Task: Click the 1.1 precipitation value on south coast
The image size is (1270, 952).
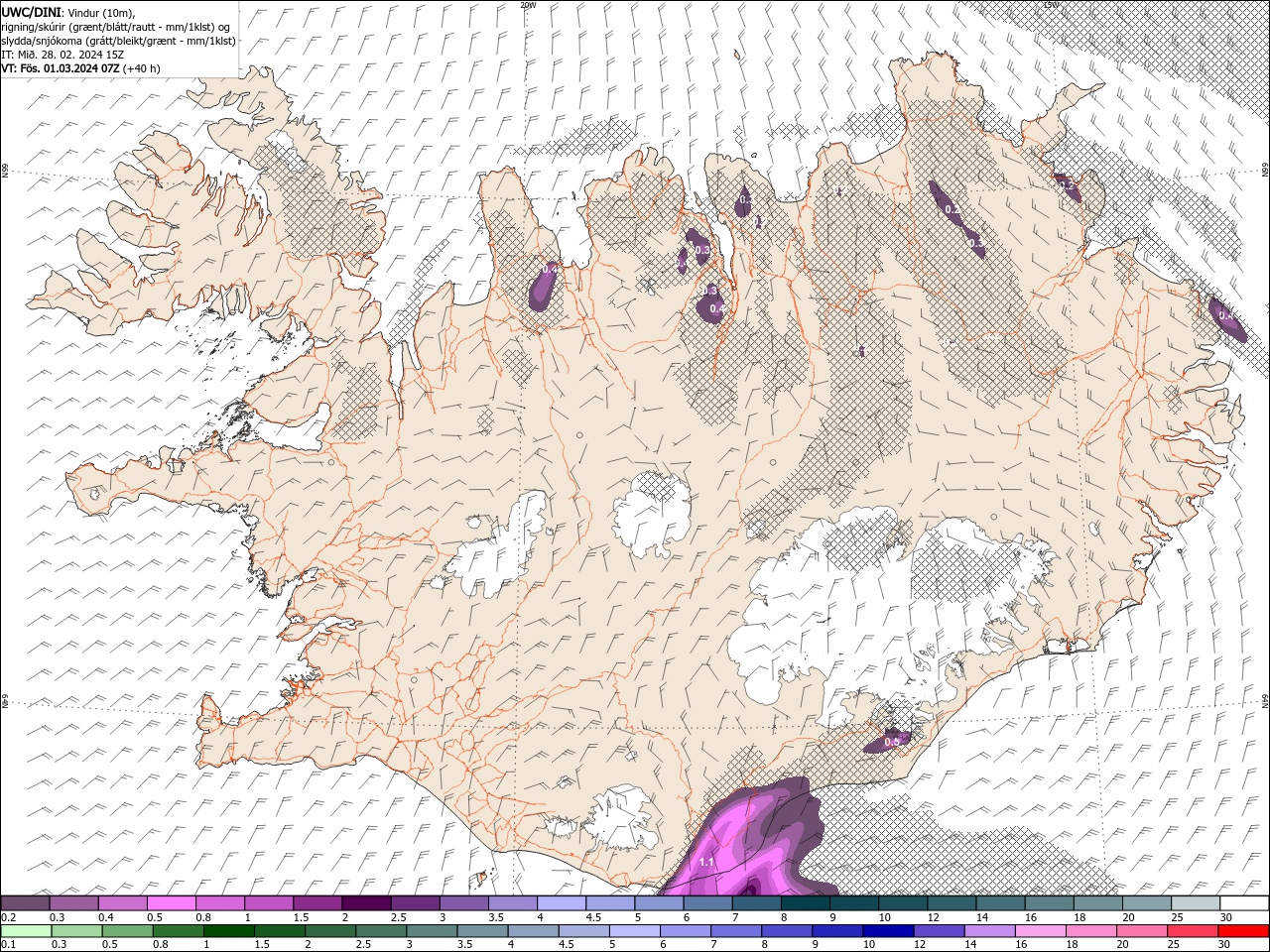Action: click(707, 863)
